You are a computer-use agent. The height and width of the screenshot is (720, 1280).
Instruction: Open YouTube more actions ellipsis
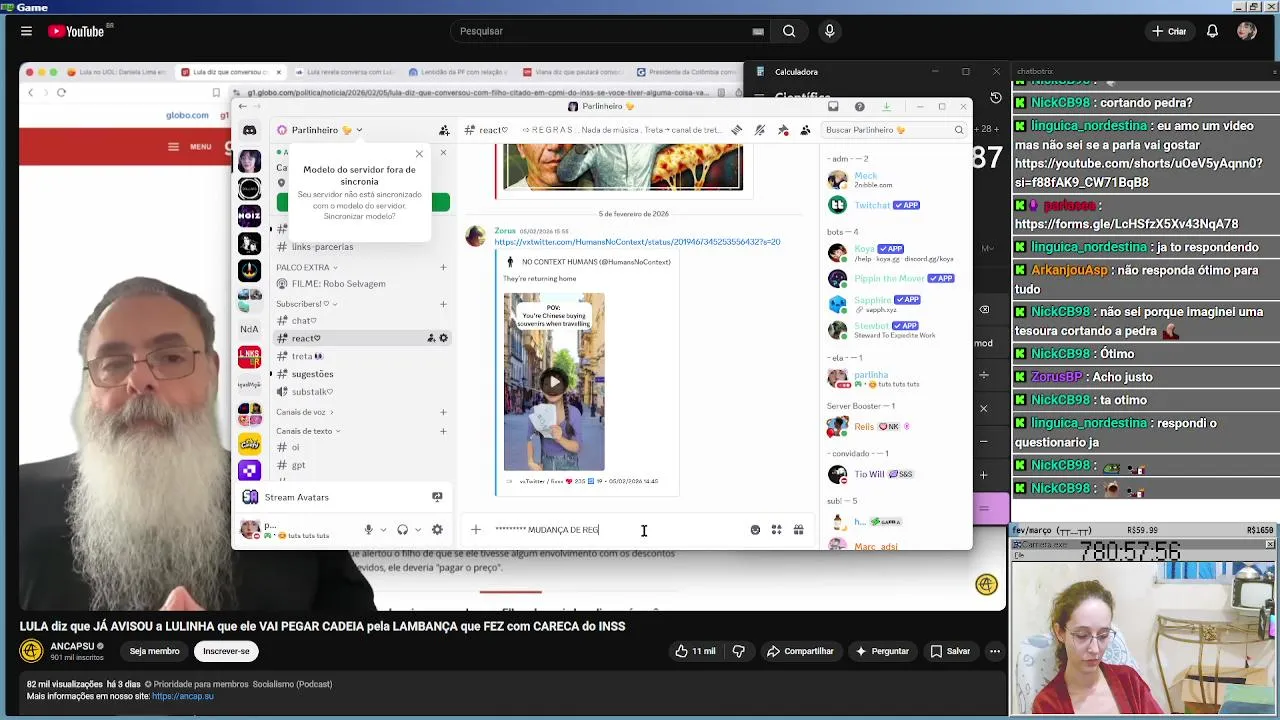pos(994,651)
